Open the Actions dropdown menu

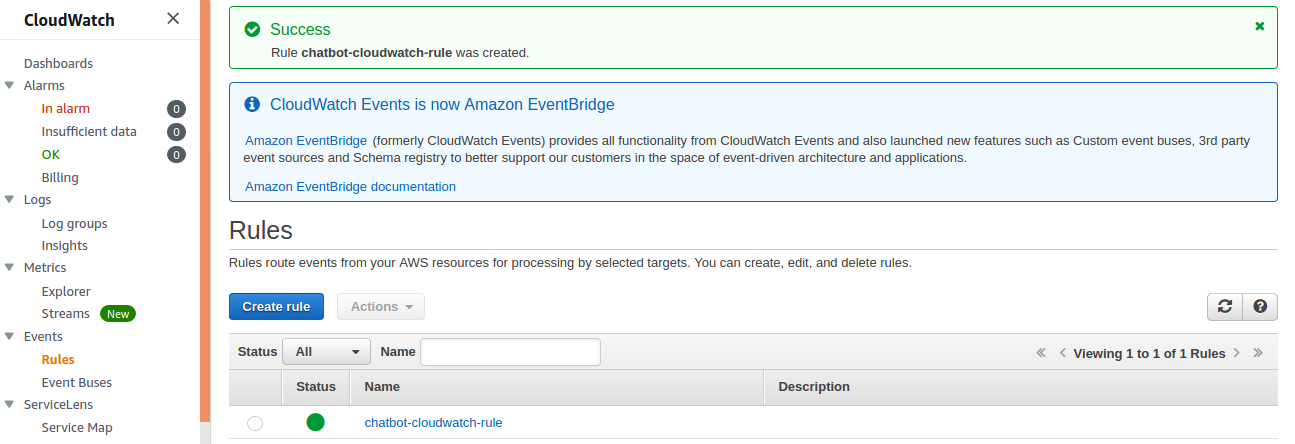381,307
